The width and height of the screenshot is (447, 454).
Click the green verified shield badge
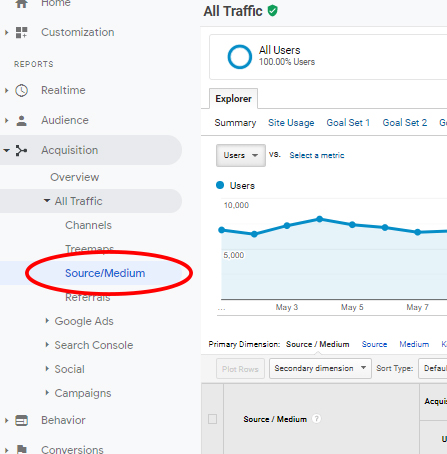coord(272,11)
